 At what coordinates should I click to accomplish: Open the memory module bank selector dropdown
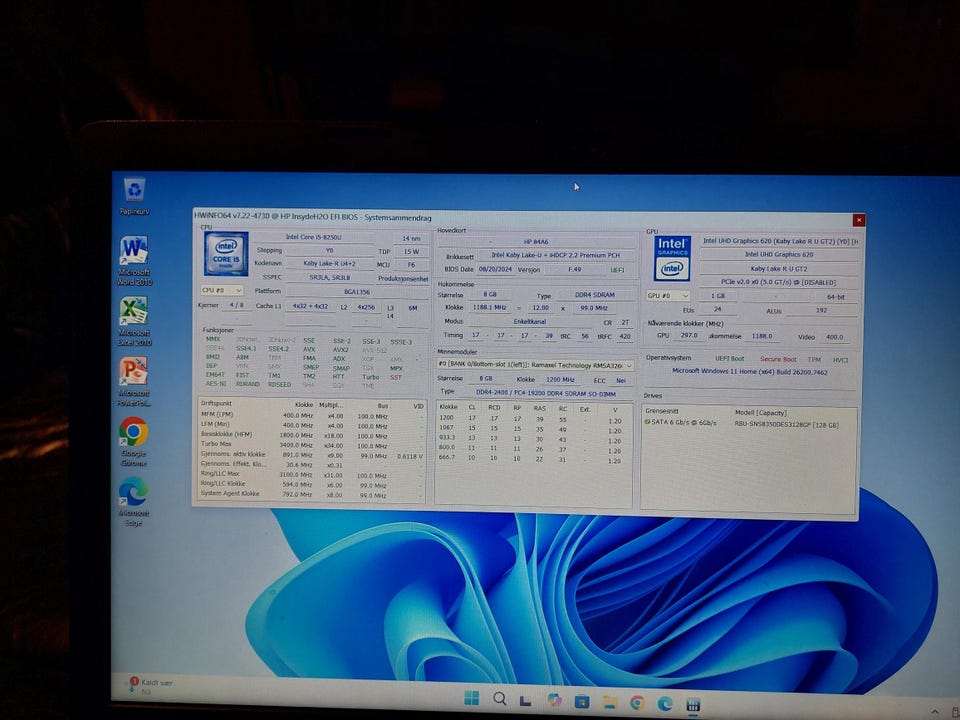coord(534,365)
